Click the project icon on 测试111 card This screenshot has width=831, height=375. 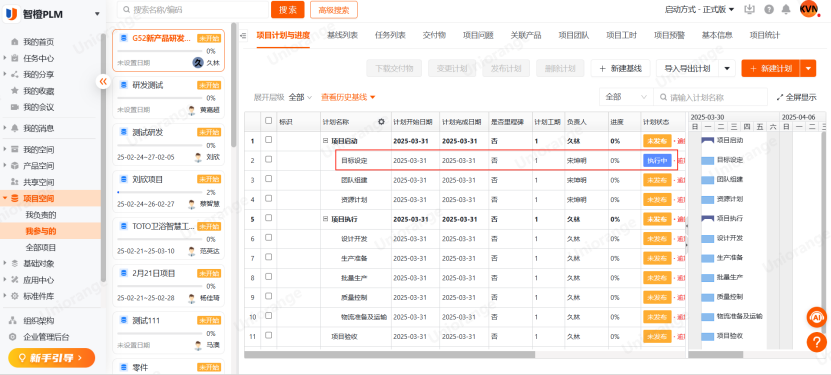124,320
